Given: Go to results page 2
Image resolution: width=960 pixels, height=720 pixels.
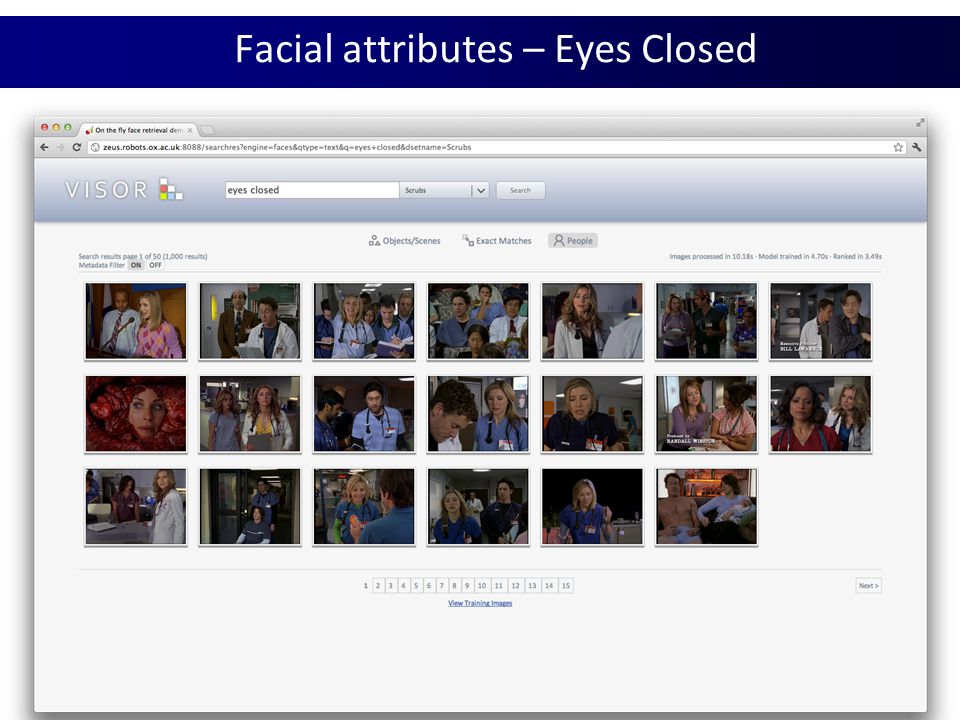Looking at the screenshot, I should tap(378, 586).
